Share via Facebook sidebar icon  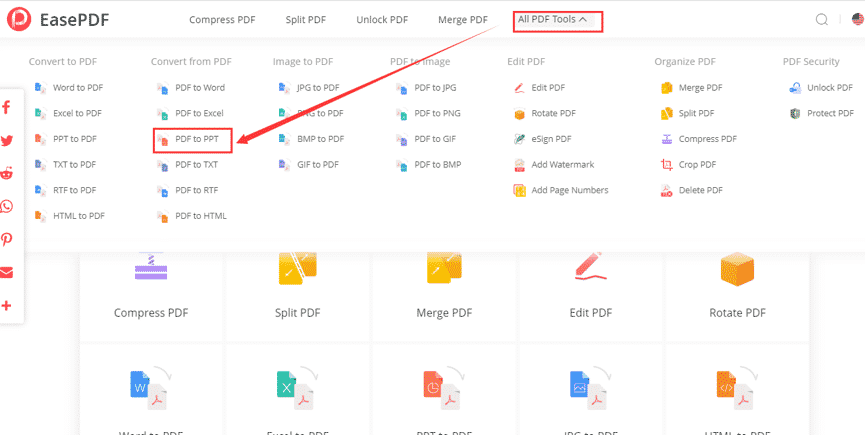coord(7,107)
